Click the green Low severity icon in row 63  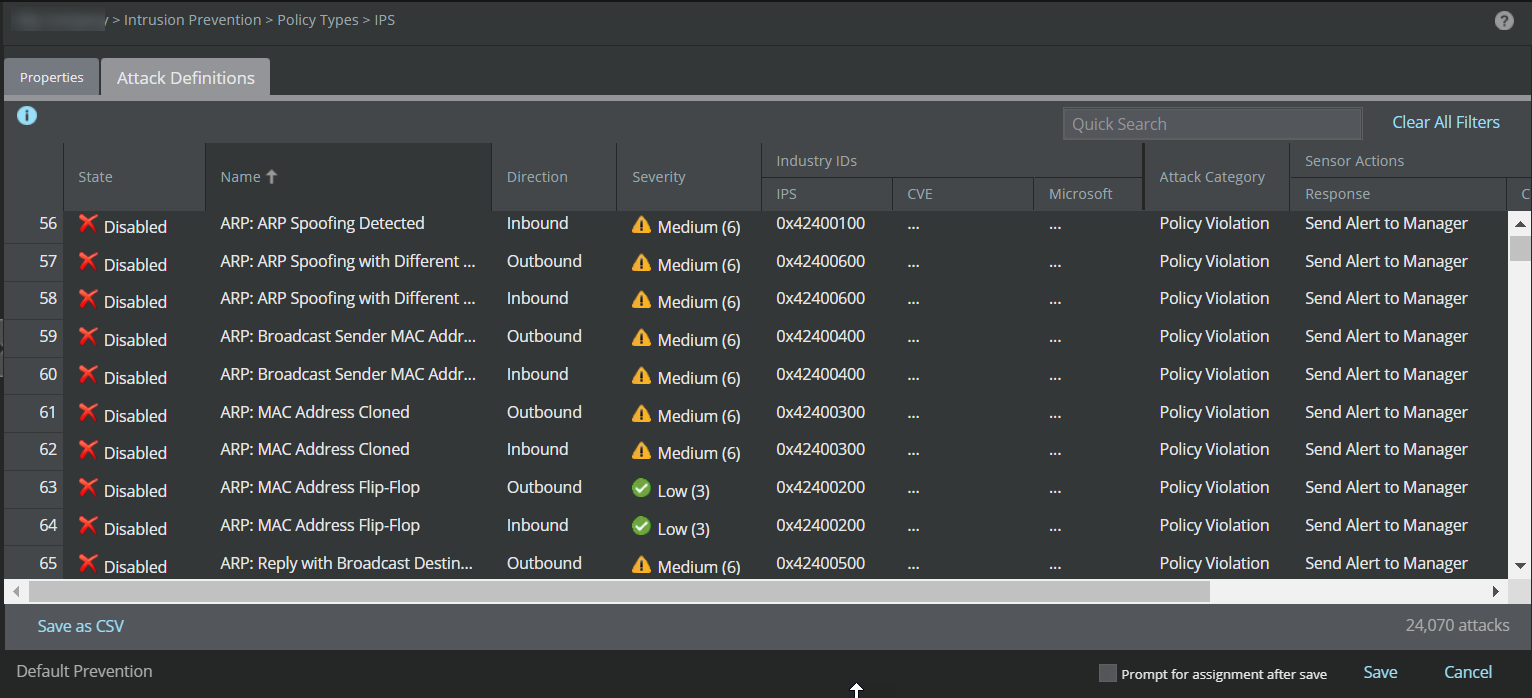[x=641, y=489]
